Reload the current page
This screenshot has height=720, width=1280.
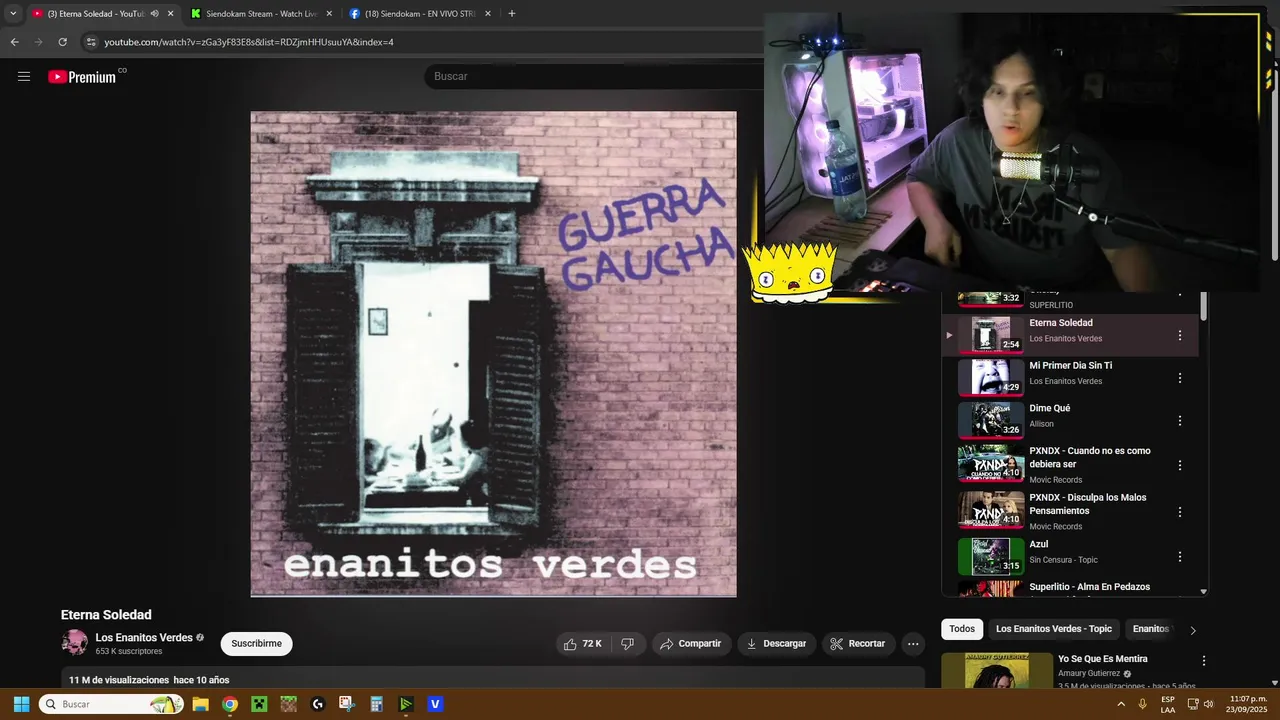[x=62, y=42]
